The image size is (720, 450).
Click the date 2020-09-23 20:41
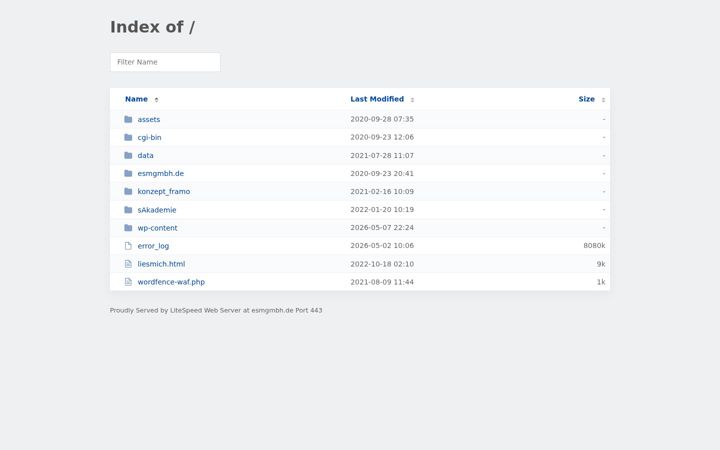[382, 173]
